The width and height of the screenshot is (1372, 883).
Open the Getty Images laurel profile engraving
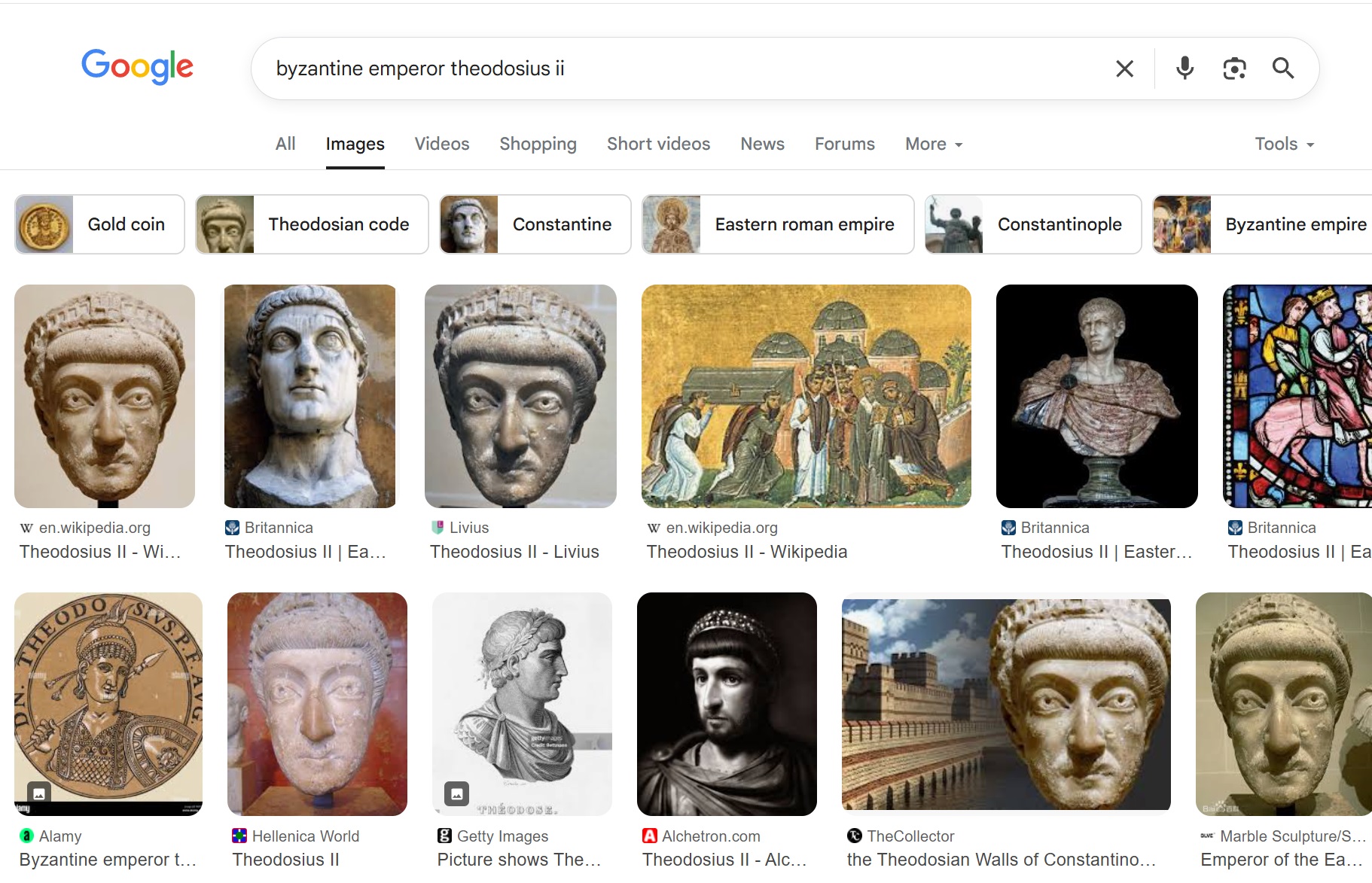coord(522,704)
